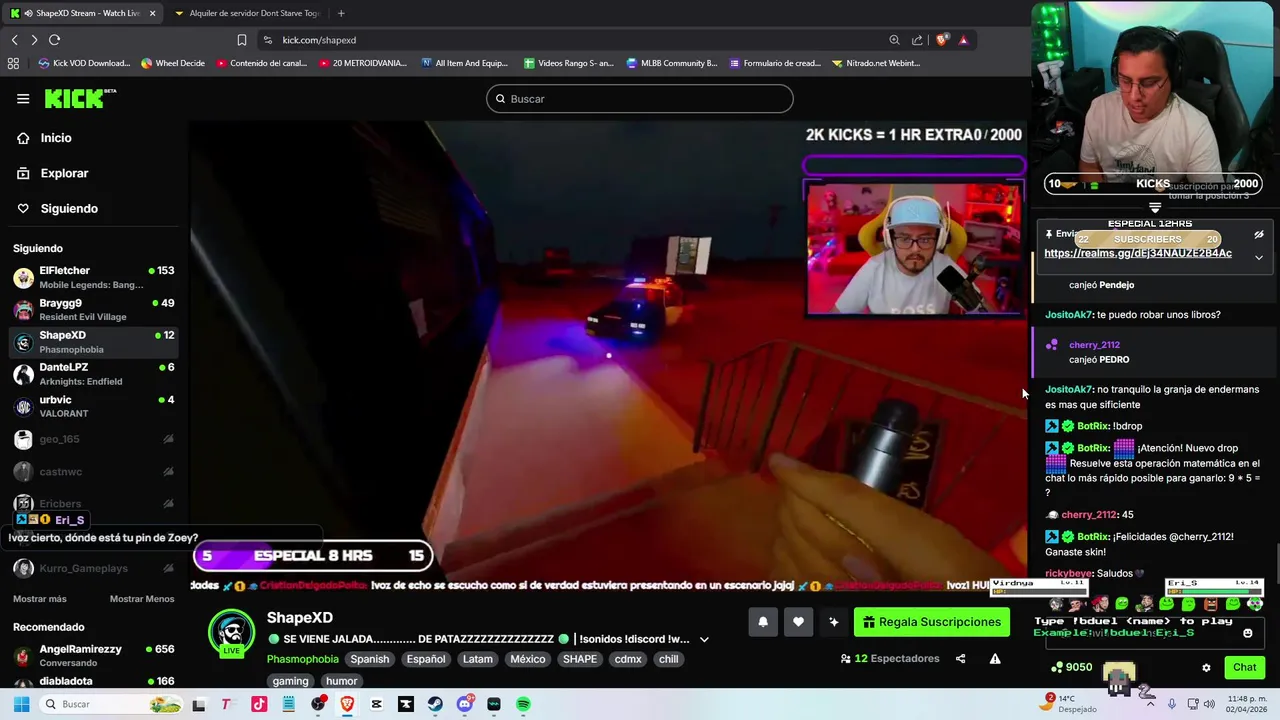Viewport: 1280px width, 720px height.
Task: Open Explorar in sidebar
Action: tap(64, 173)
